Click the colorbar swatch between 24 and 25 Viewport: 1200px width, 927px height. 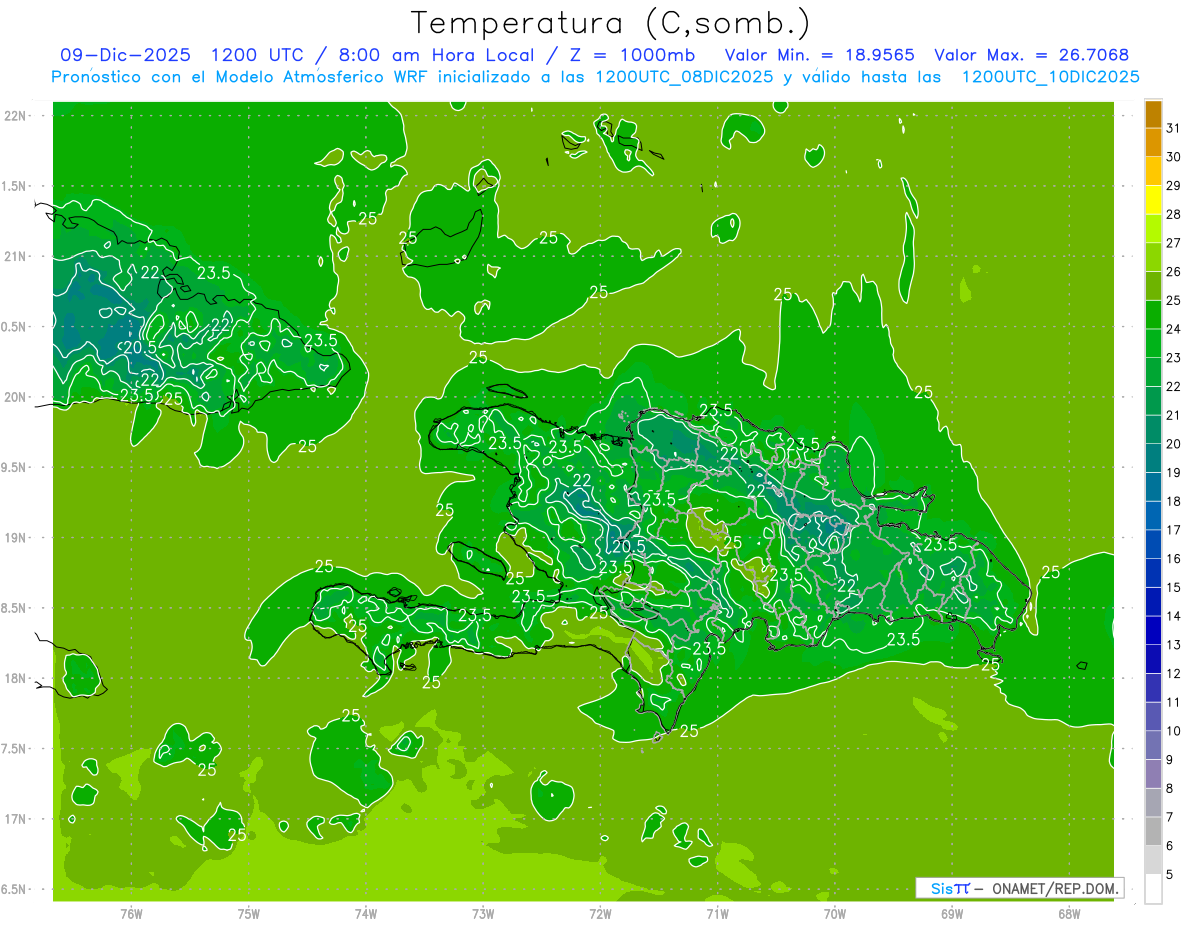click(x=1153, y=314)
